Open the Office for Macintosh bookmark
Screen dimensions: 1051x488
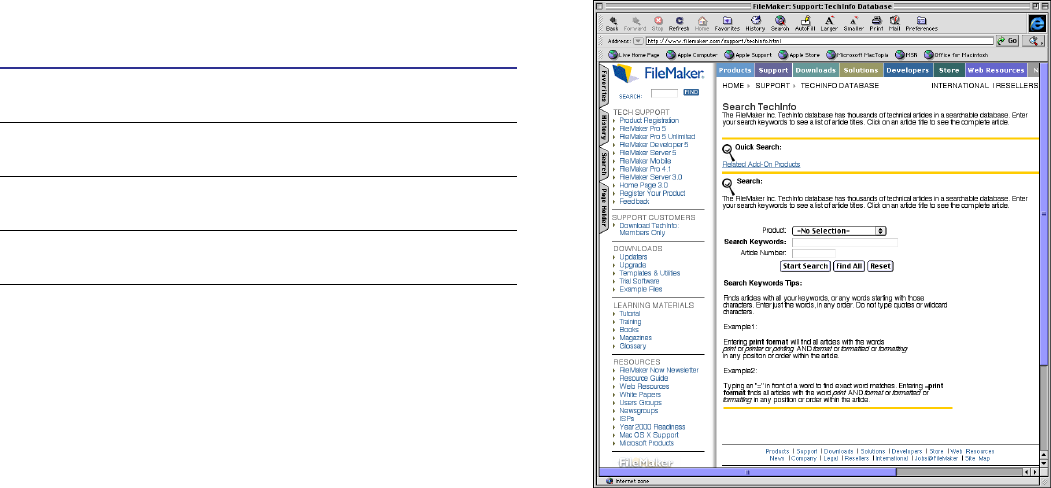956,55
